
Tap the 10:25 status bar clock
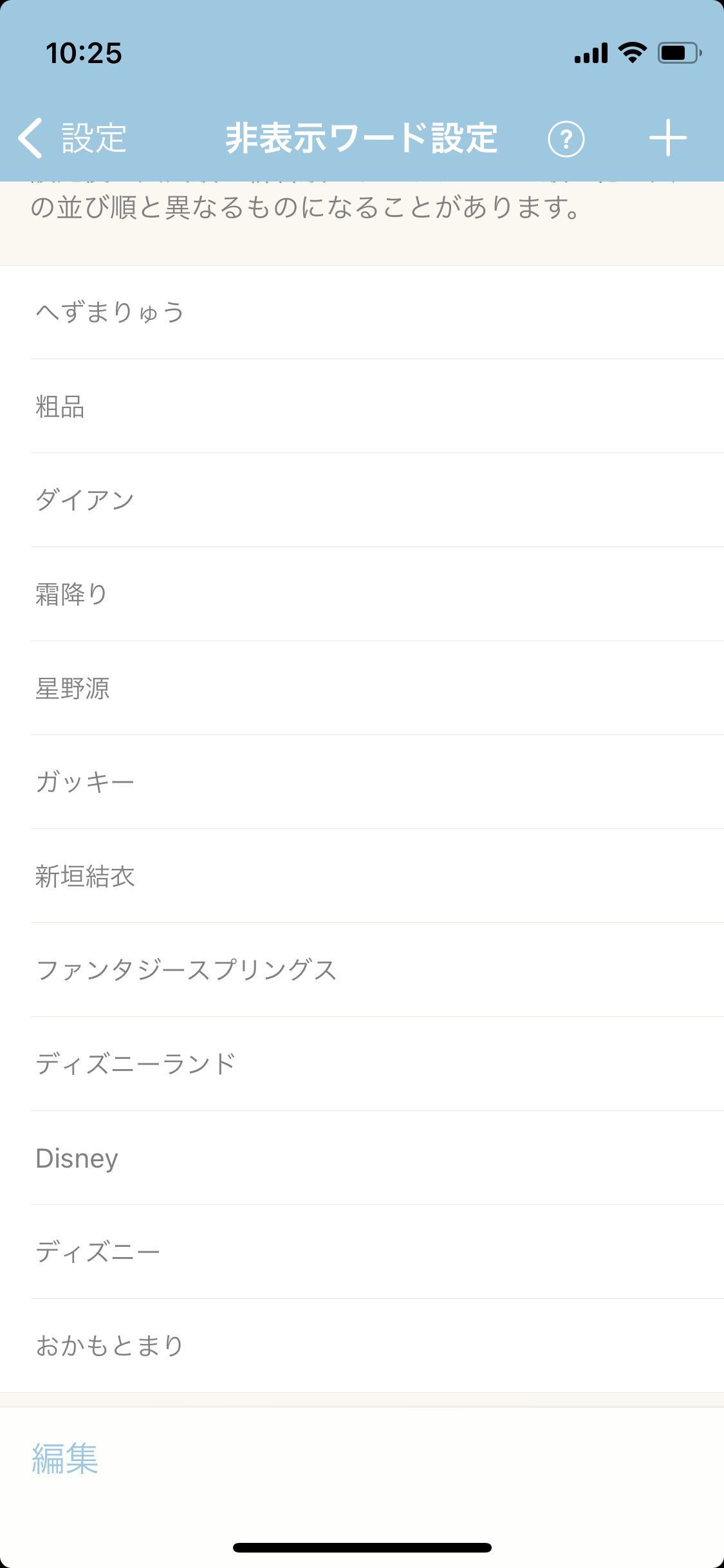[x=84, y=53]
